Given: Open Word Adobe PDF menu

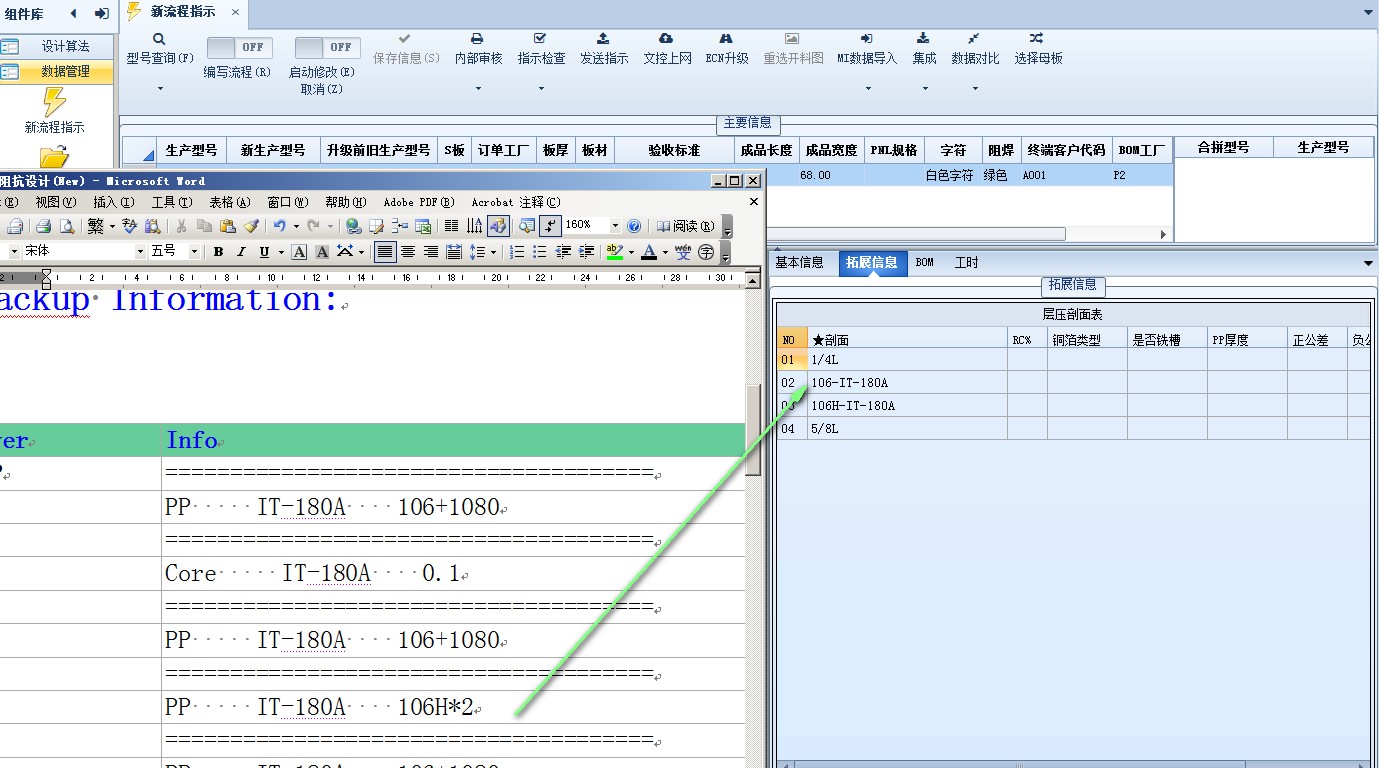Looking at the screenshot, I should click(x=419, y=202).
